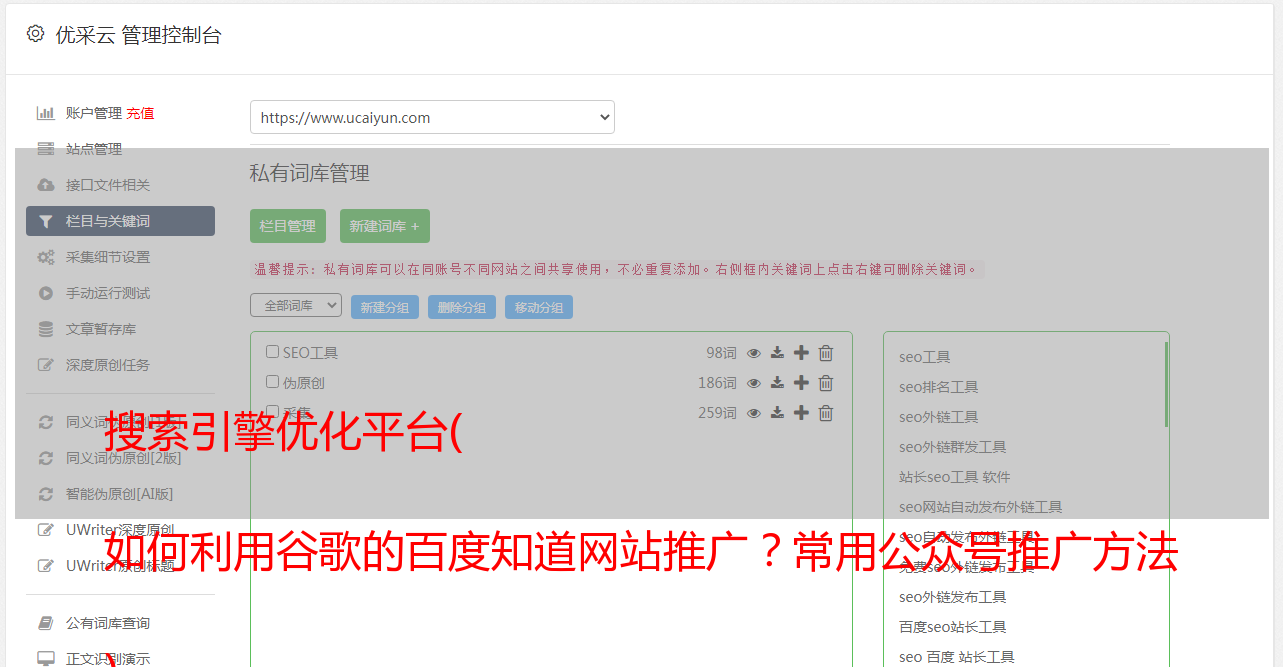Screen dimensions: 1283x667
Task: Open 栏目与关键词 in the sidebar
Action: coord(120,221)
